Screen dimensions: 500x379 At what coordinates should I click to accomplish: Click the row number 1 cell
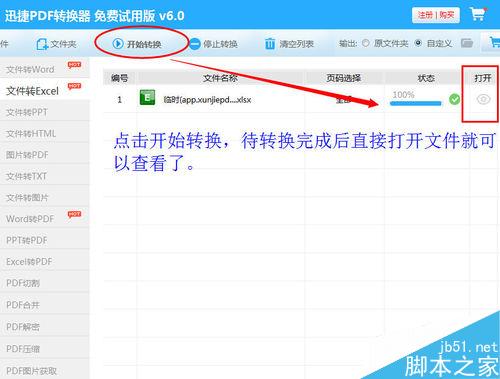point(119,99)
